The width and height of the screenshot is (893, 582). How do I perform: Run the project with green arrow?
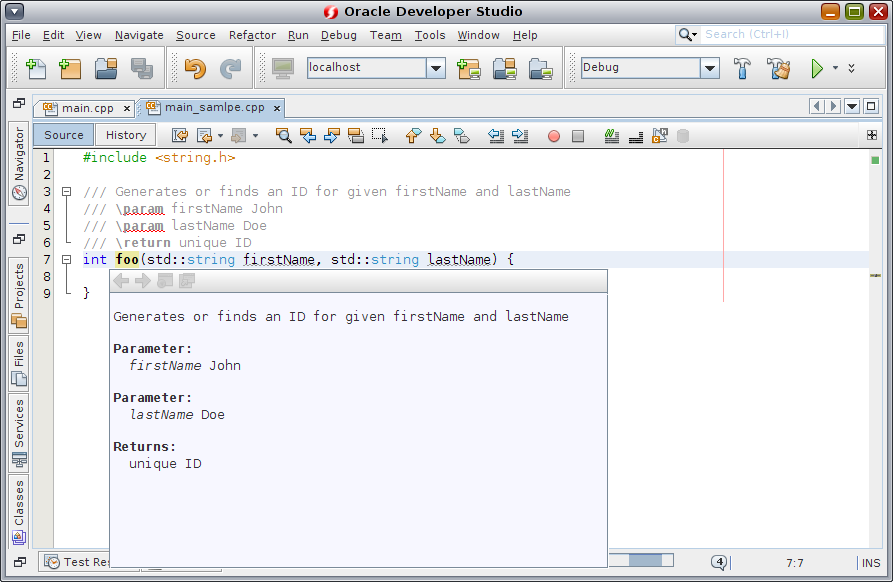point(817,68)
